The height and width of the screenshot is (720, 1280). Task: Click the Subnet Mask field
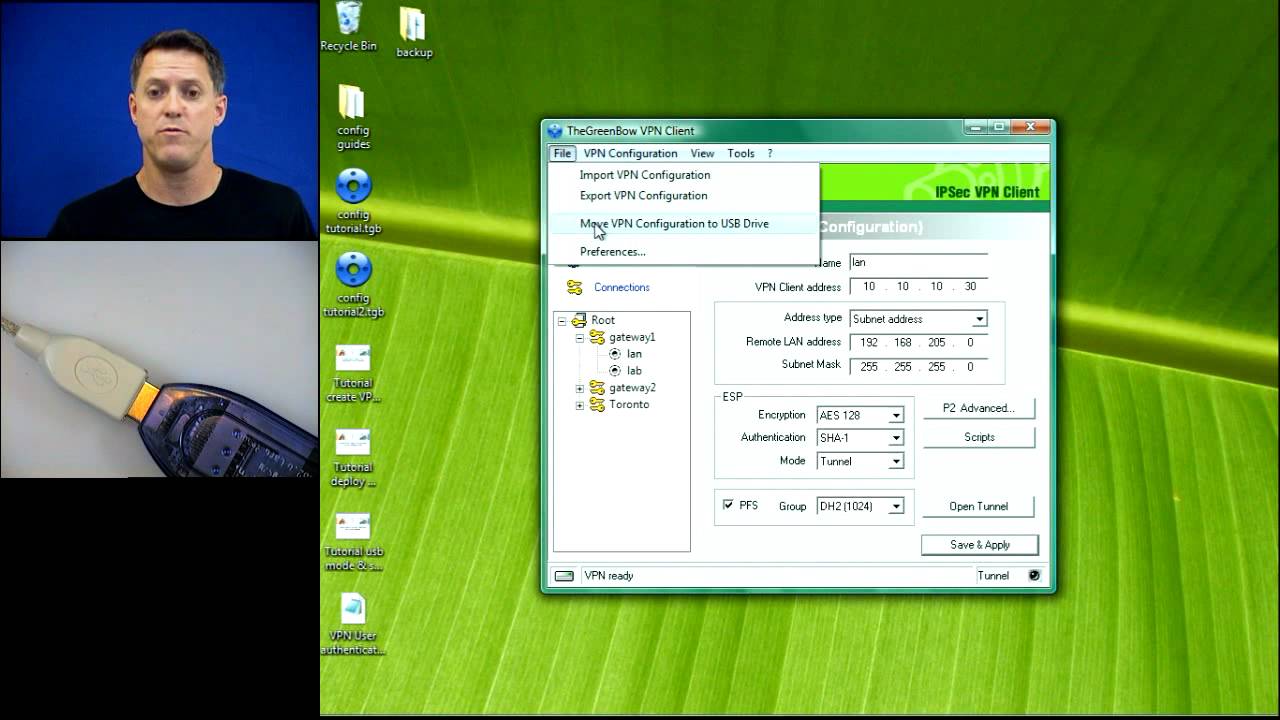pyautogui.click(x=918, y=367)
